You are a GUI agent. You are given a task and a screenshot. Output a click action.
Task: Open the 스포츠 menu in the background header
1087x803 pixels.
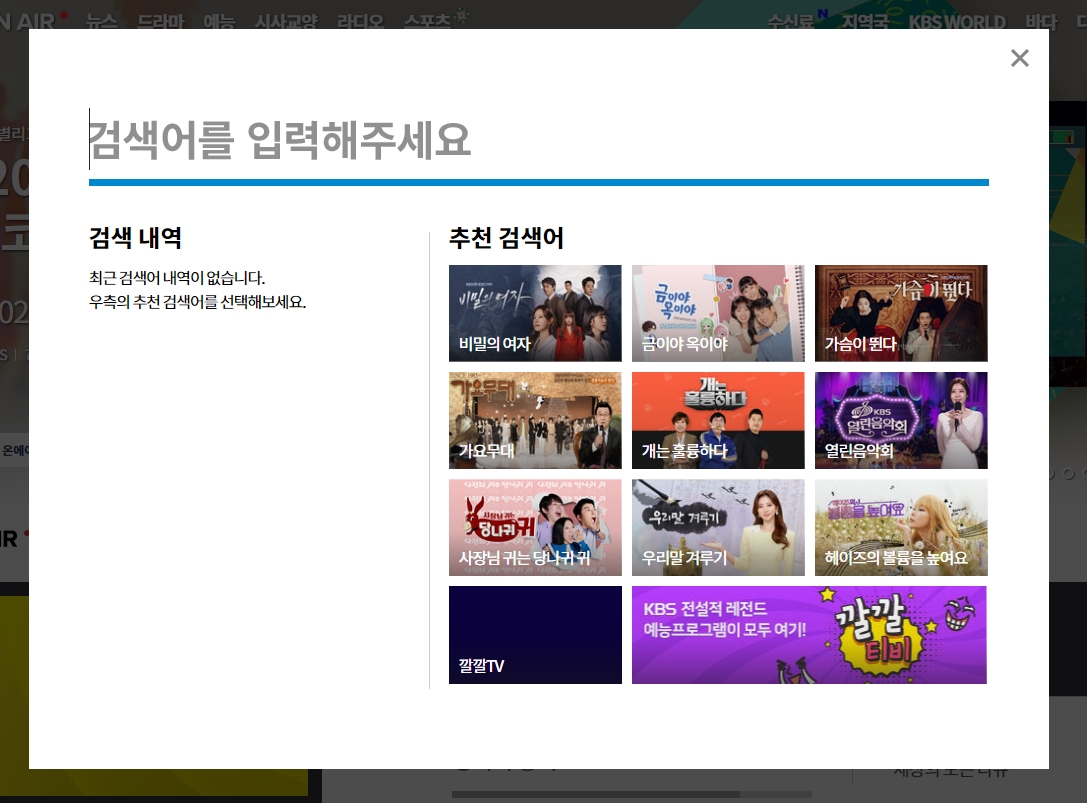tap(428, 21)
